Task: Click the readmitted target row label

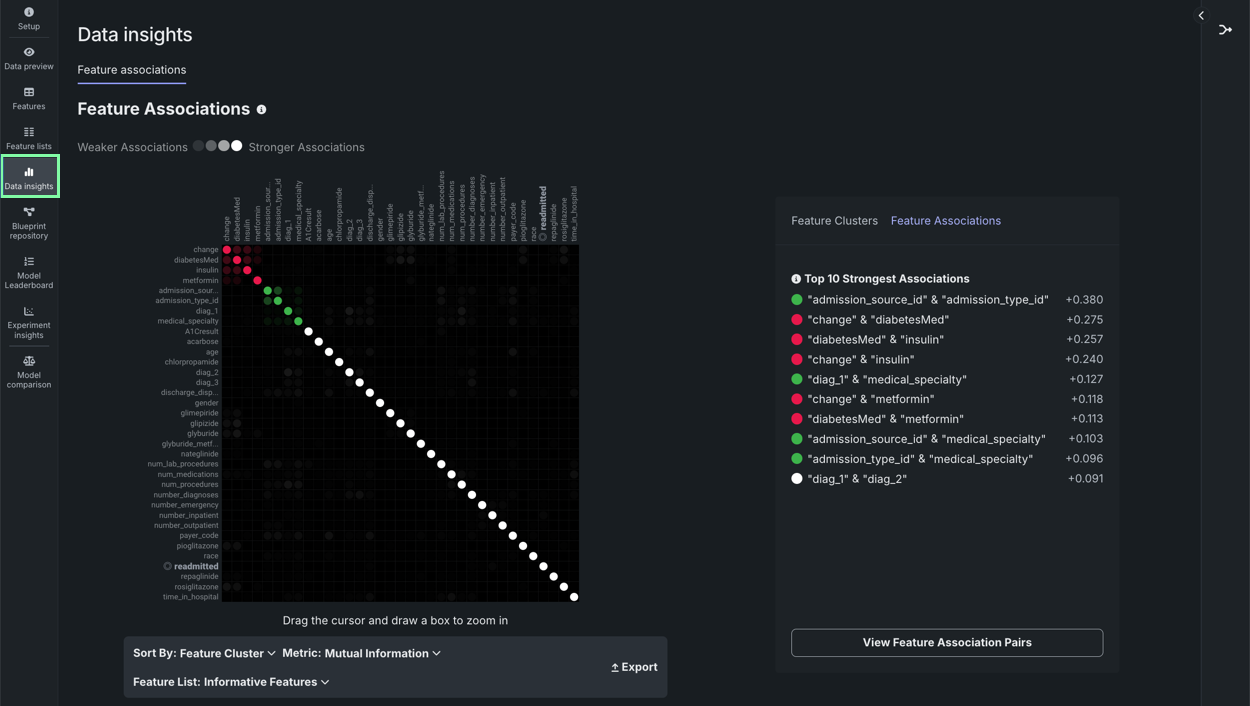Action: coord(195,566)
